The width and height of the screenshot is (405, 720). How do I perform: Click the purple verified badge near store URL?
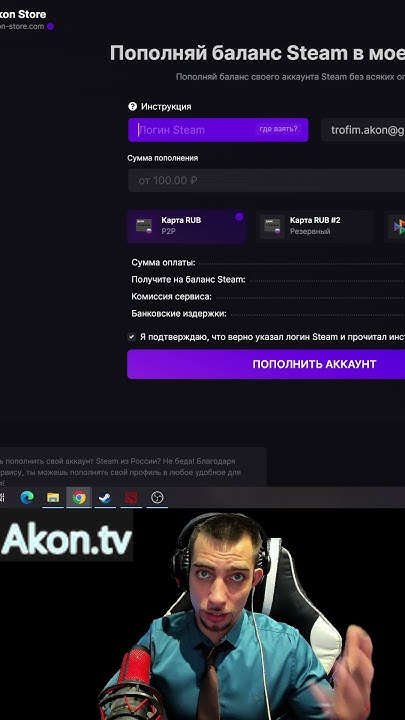[x=51, y=26]
